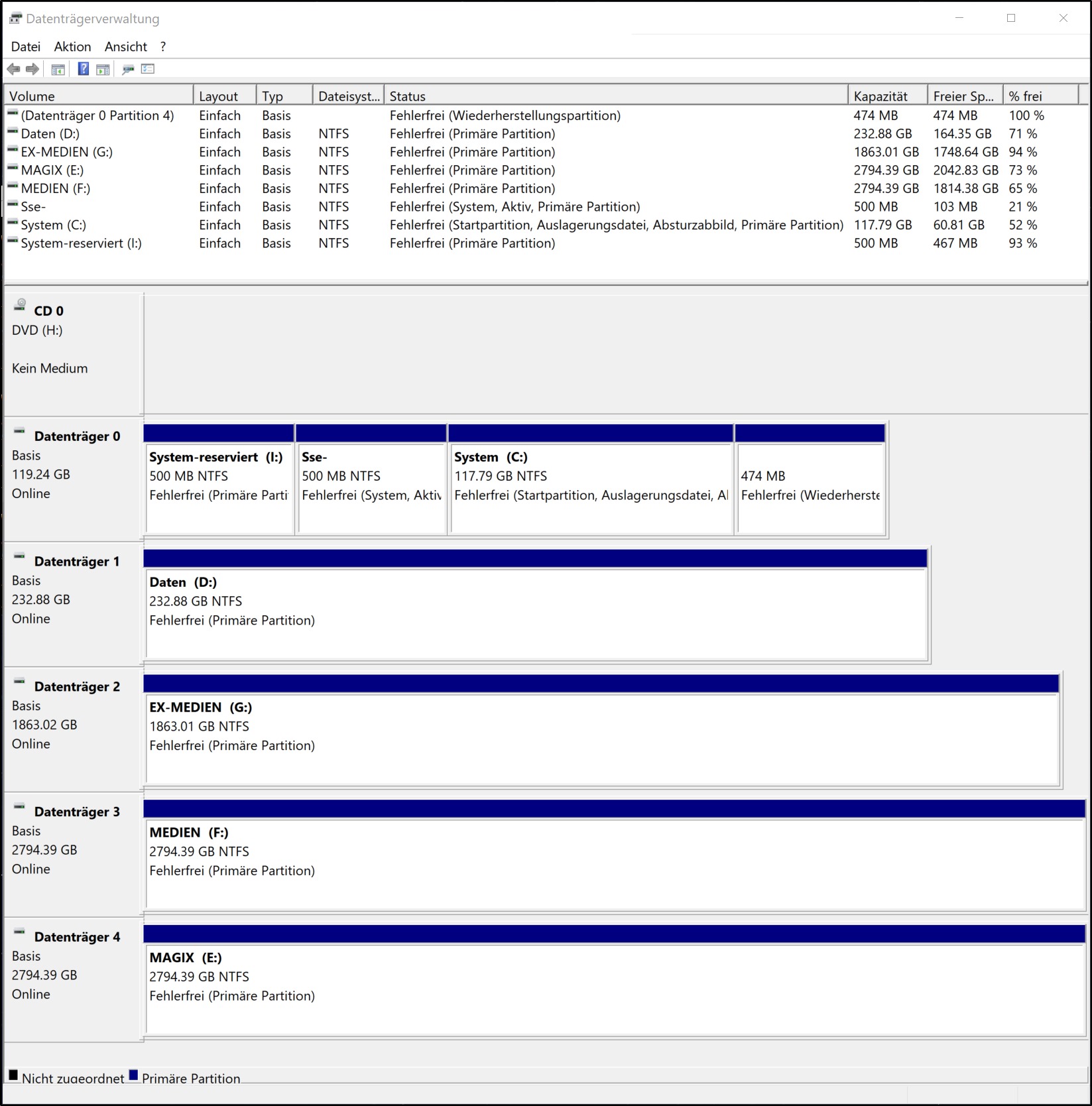The image size is (1092, 1106).
Task: Open the question mark help menu
Action: coord(163,46)
